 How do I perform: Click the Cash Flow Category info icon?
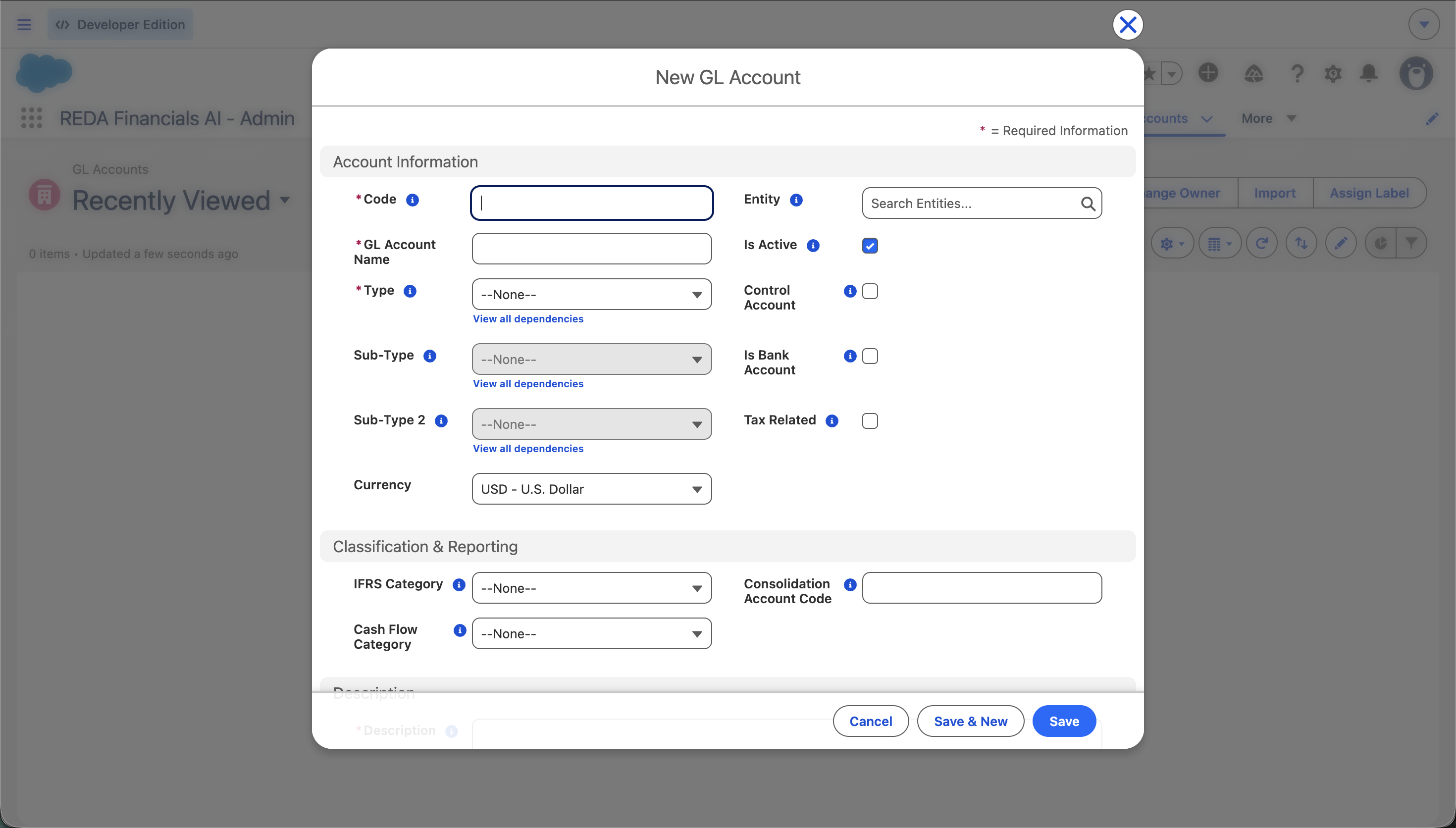point(460,630)
